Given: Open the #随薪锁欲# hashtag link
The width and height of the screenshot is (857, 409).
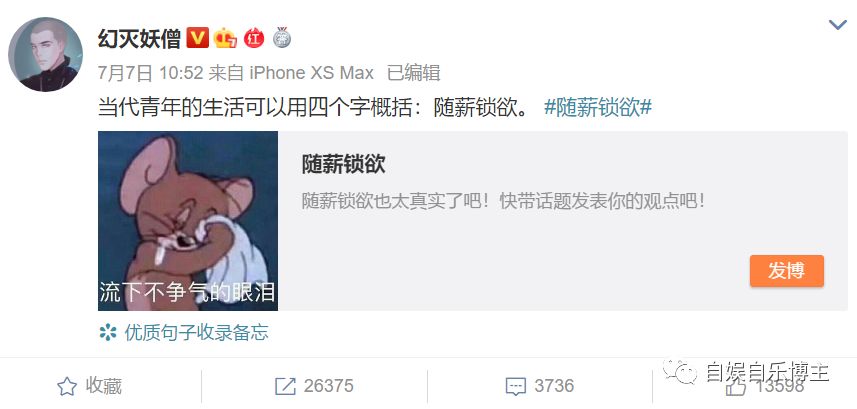Looking at the screenshot, I should 598,108.
